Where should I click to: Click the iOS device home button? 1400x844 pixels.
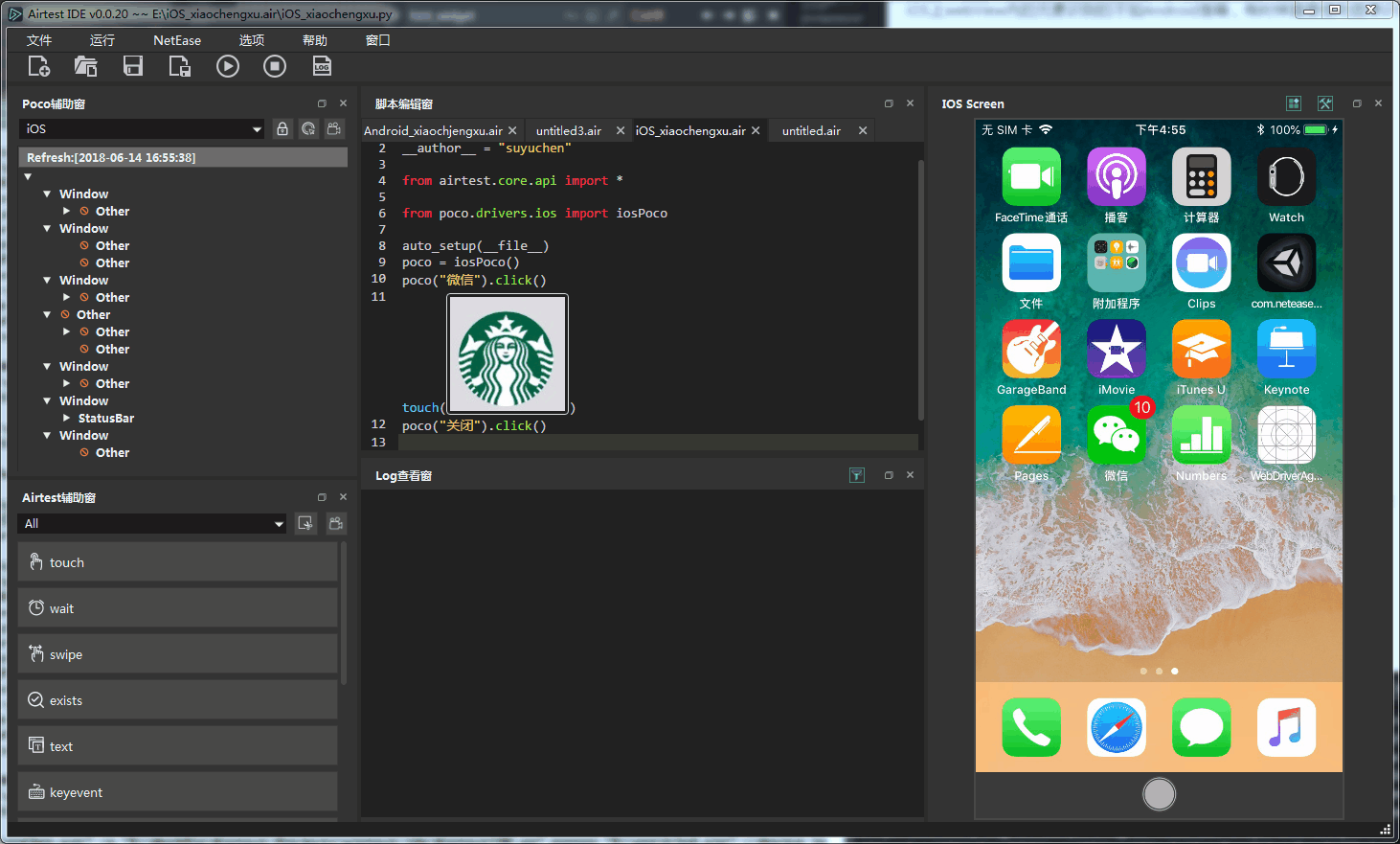(1160, 794)
